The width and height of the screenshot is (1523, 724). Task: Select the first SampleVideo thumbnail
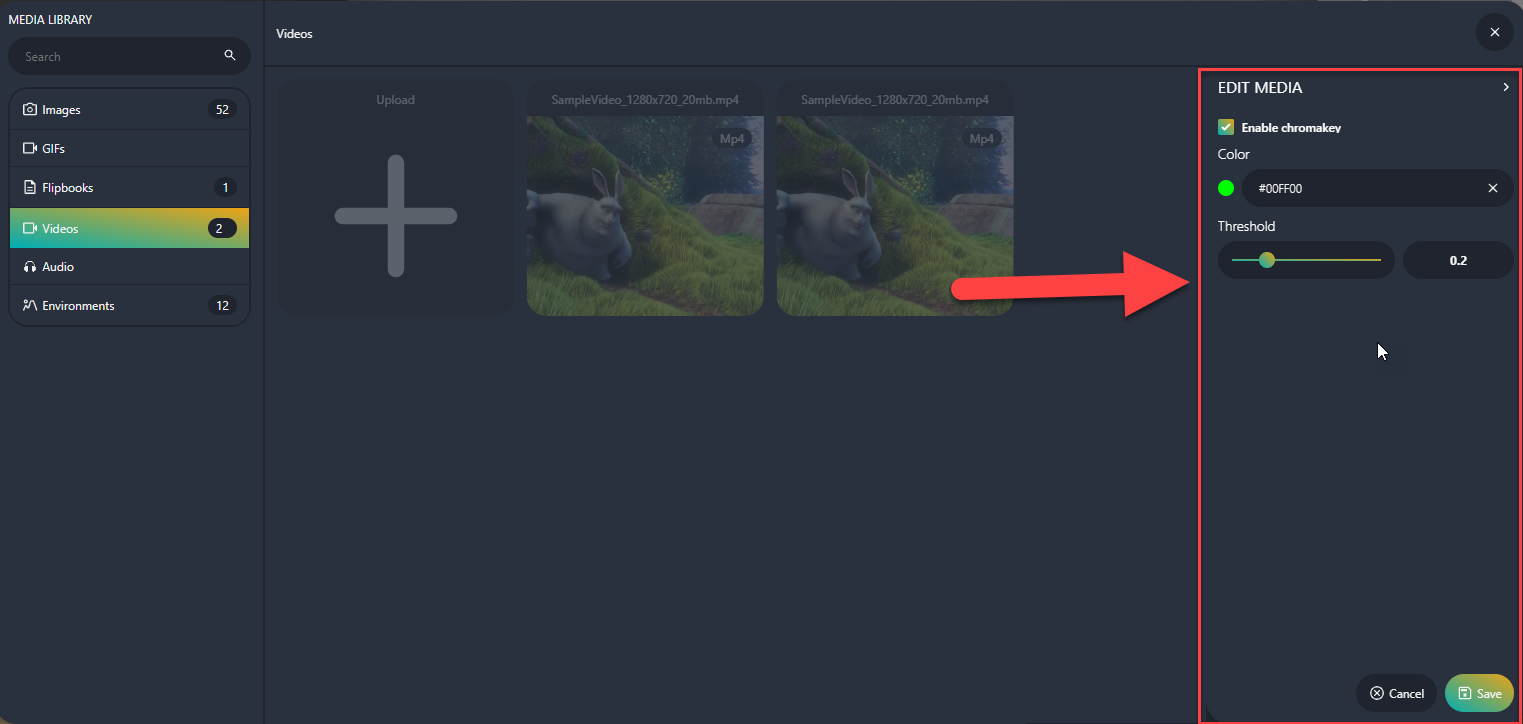[x=645, y=198]
